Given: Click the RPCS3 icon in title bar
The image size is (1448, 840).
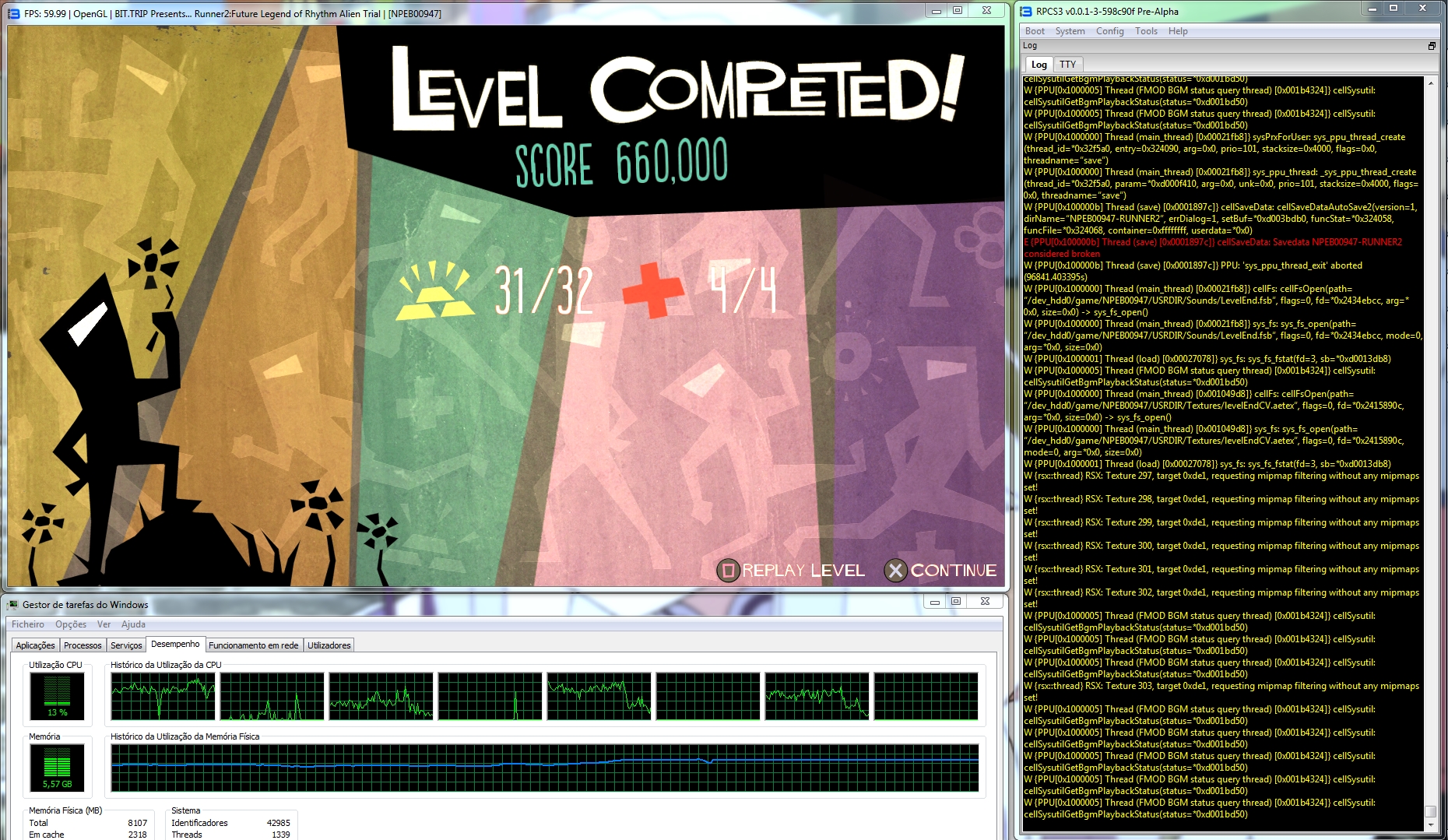Looking at the screenshot, I should 1026,11.
